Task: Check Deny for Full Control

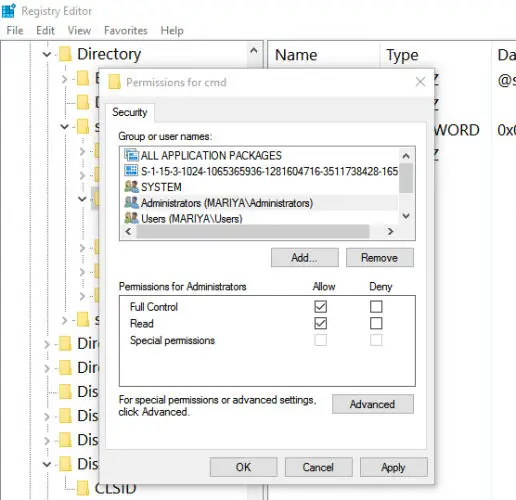Action: pos(376,306)
